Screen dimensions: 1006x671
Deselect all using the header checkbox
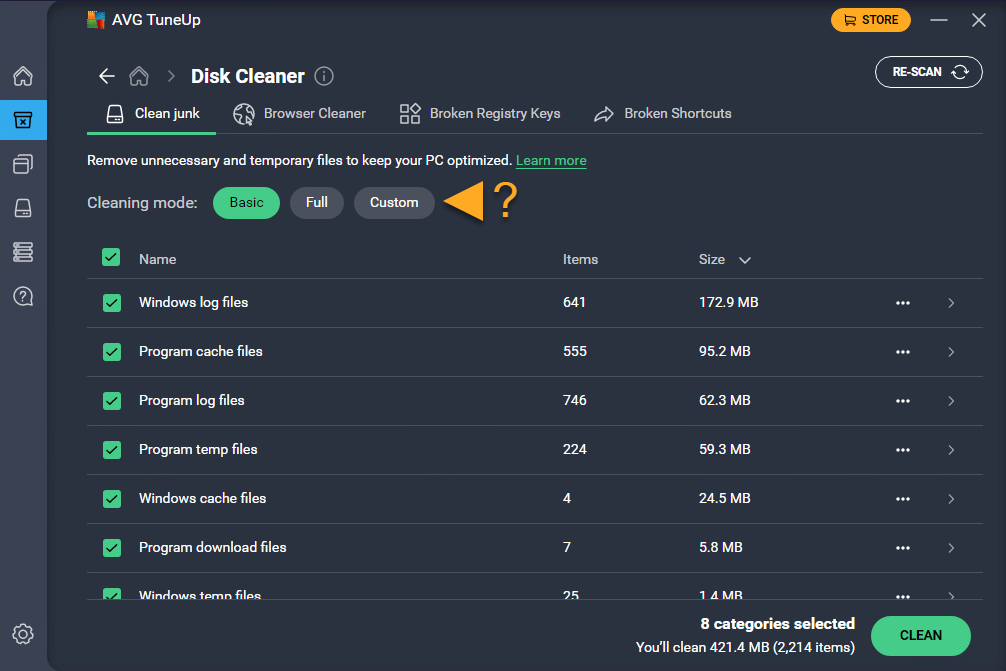click(x=111, y=258)
